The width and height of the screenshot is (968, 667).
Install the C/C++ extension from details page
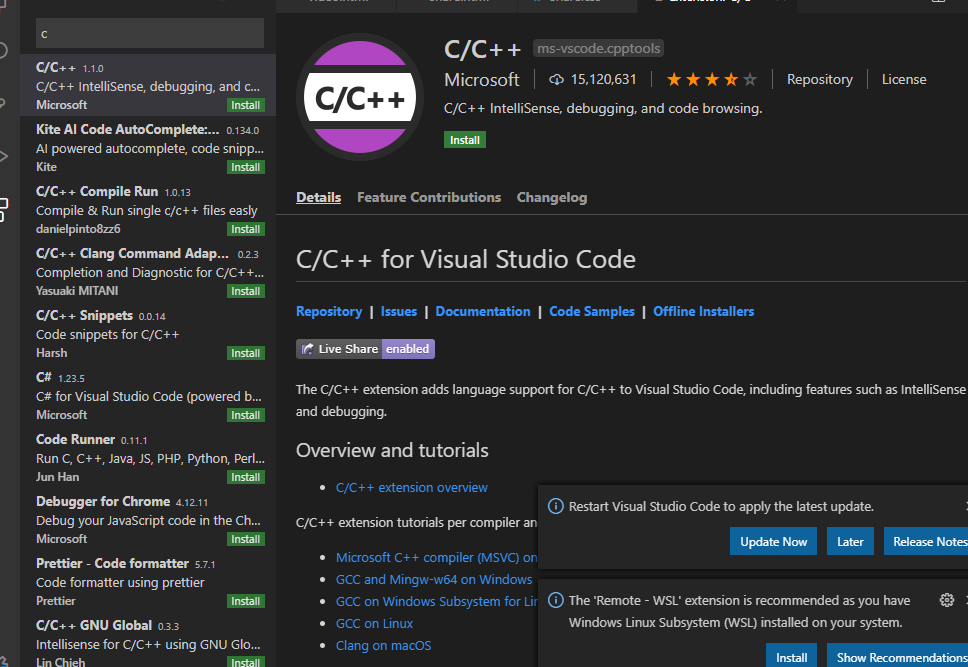(465, 140)
